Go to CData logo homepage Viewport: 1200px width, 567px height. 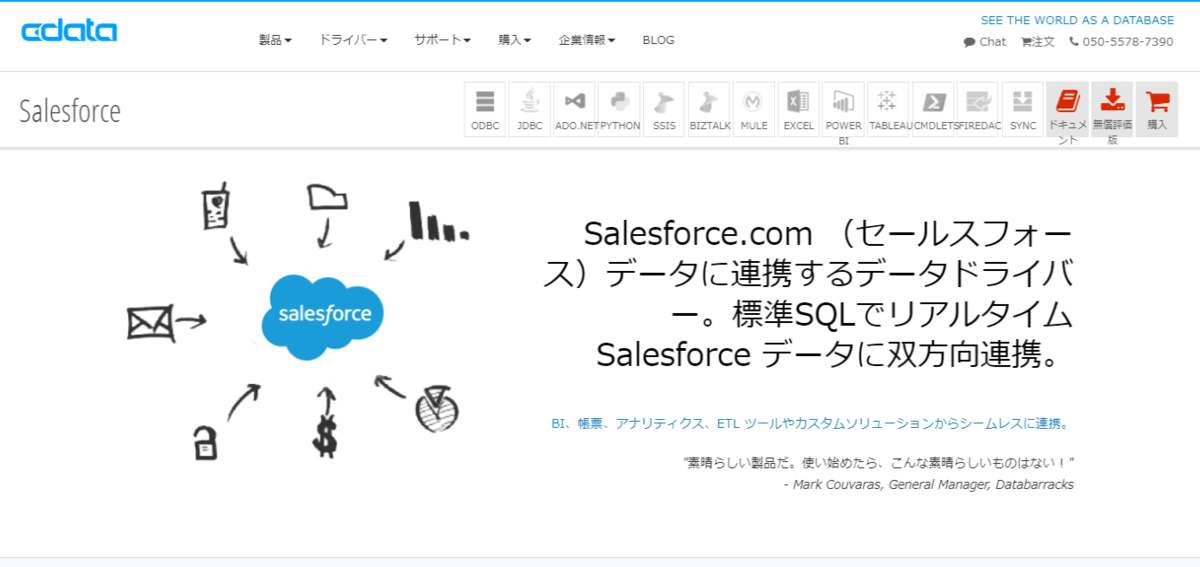point(69,31)
